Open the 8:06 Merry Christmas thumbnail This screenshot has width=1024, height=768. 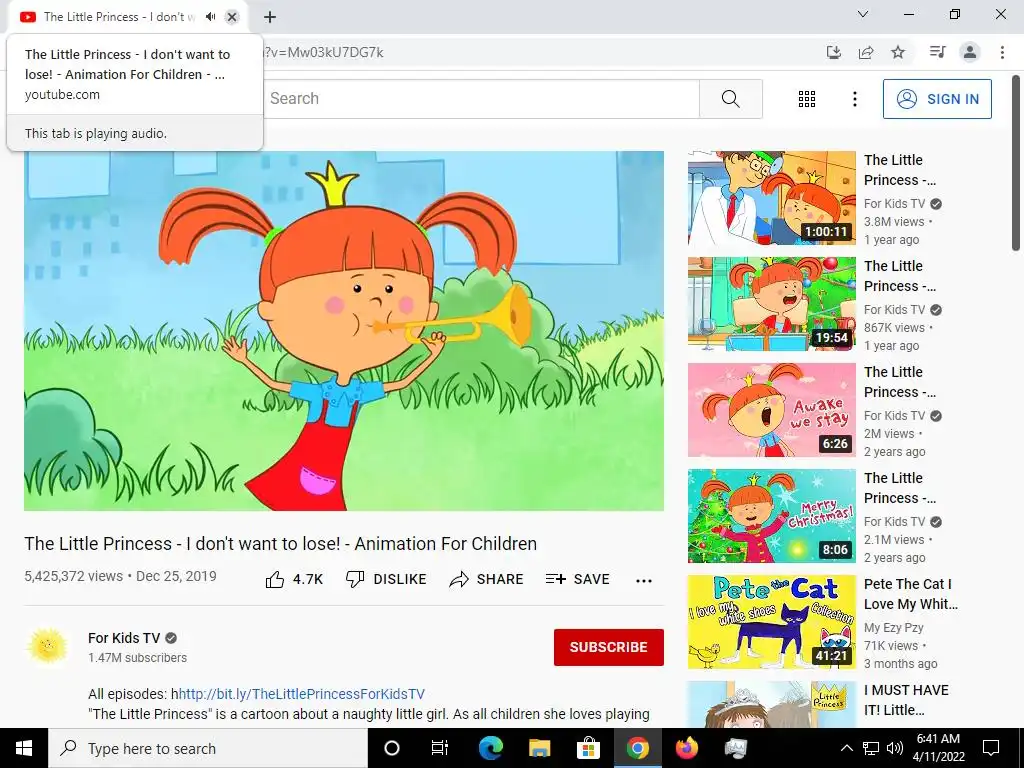click(x=772, y=516)
